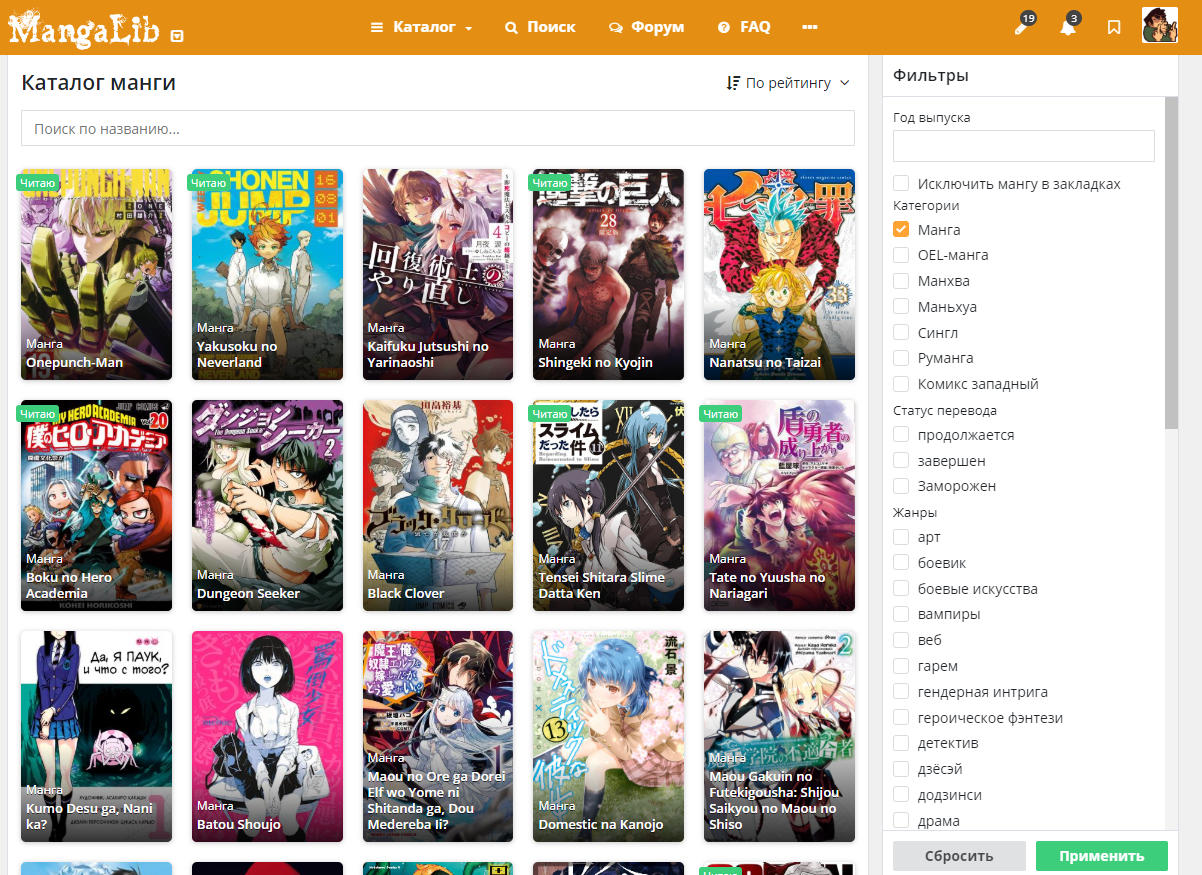Check the гарем genre checkbox

point(901,666)
